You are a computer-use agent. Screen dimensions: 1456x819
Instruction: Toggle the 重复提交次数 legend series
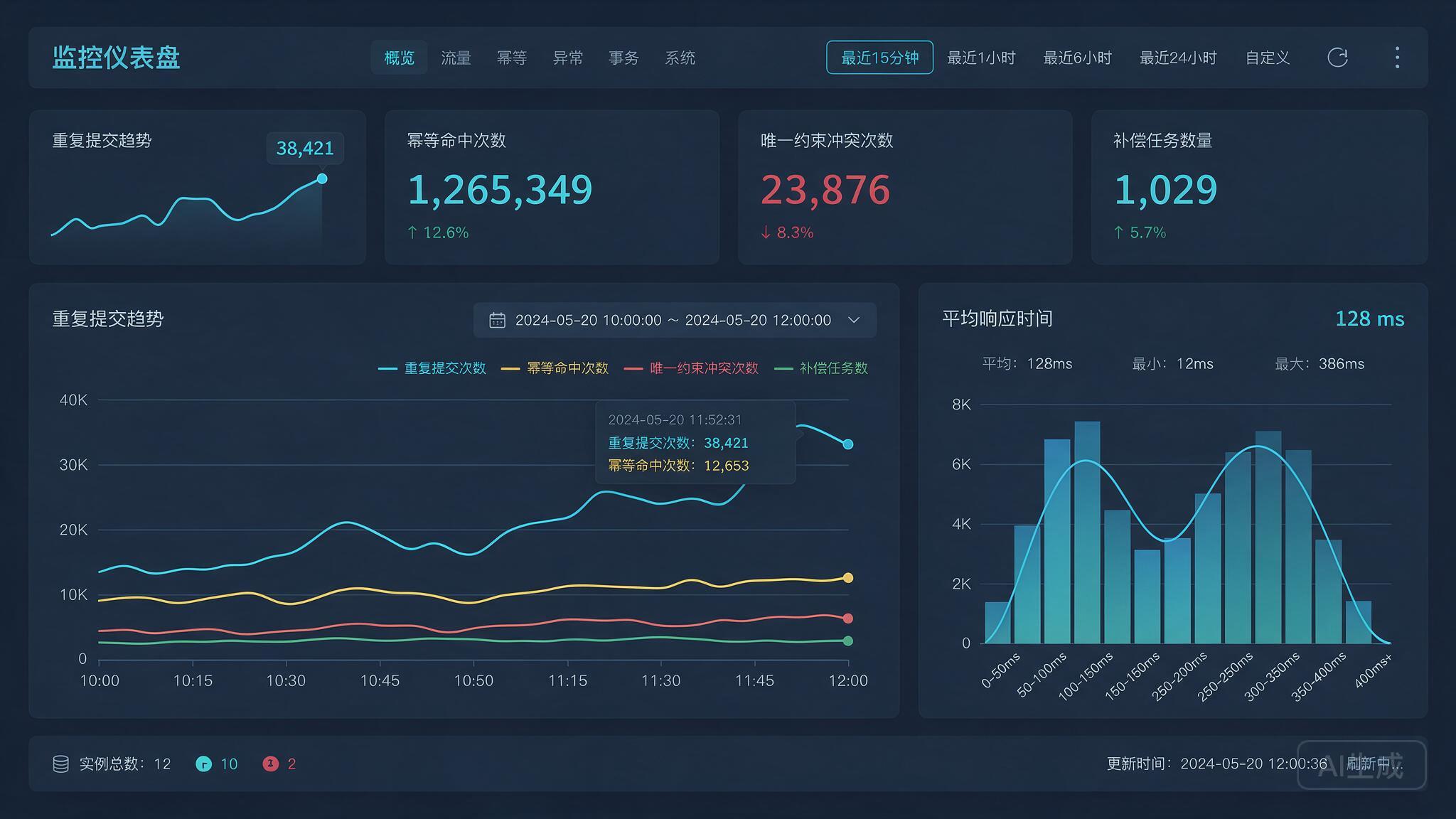[432, 368]
